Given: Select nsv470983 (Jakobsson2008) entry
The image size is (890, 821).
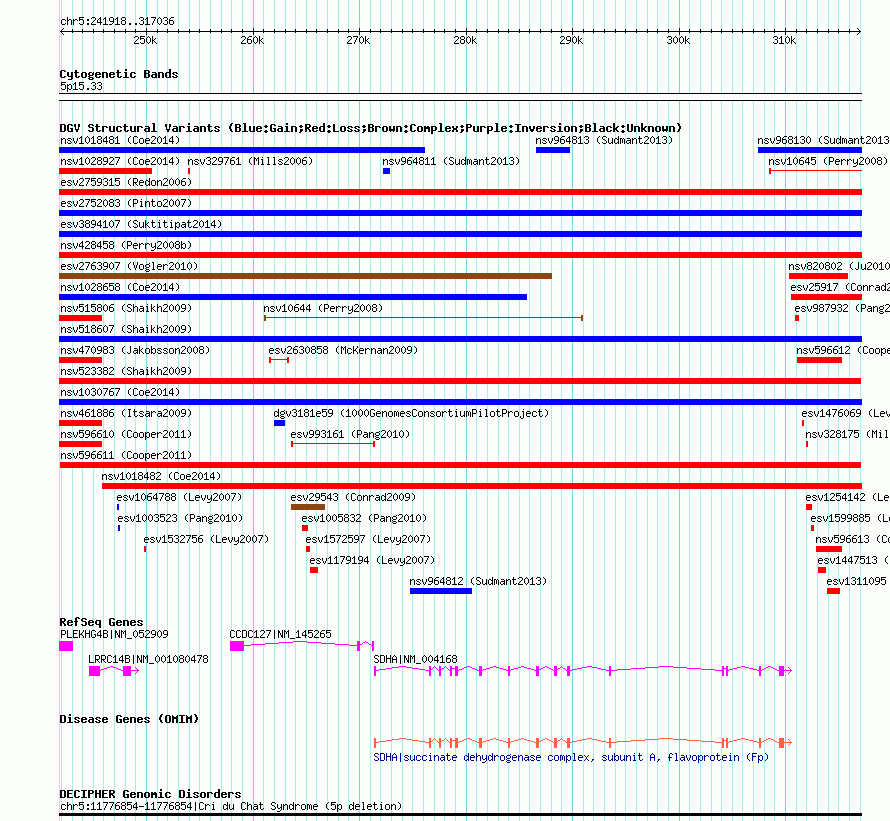Looking at the screenshot, I should [x=135, y=350].
